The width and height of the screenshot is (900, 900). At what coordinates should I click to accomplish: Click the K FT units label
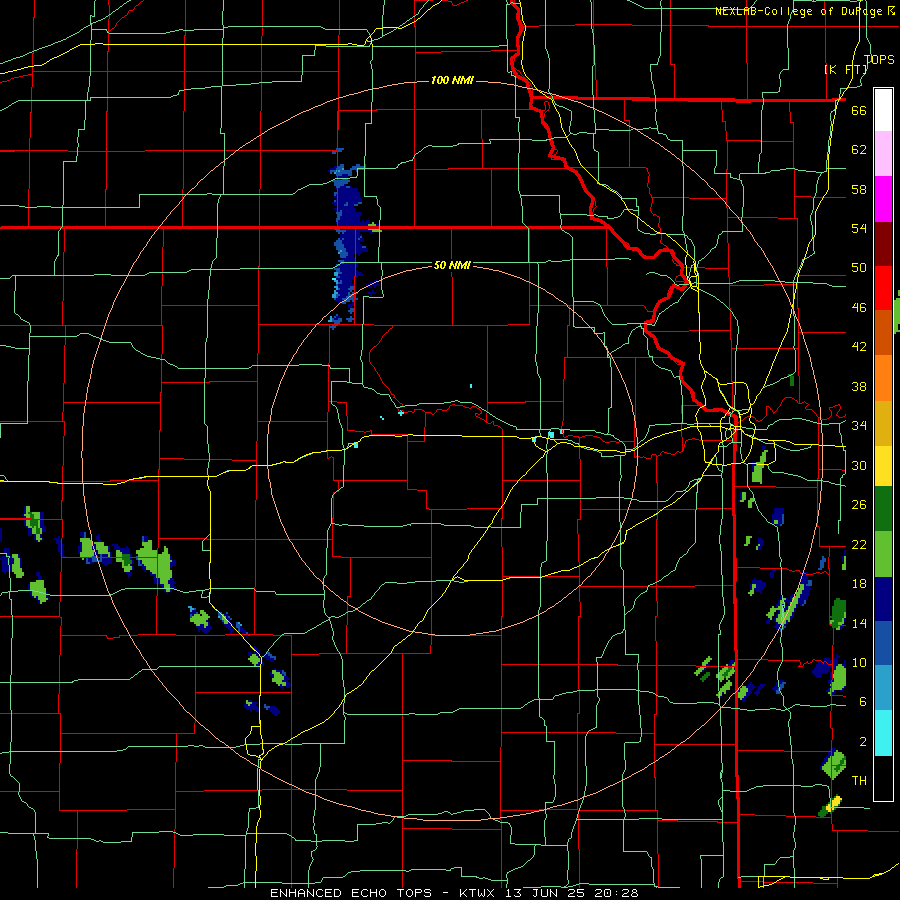845,69
